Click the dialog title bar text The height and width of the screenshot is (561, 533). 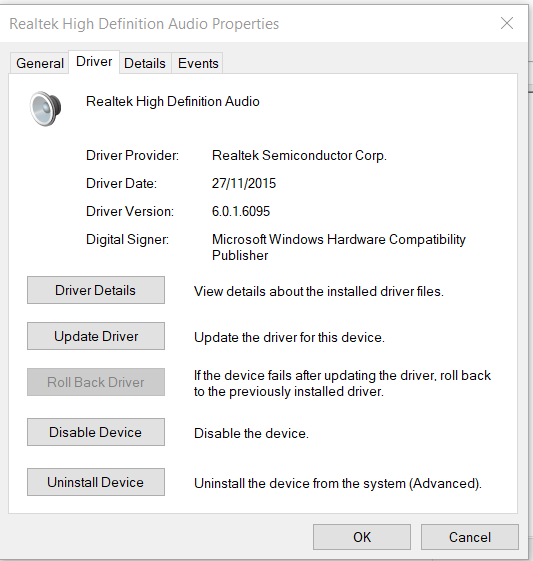click(144, 24)
